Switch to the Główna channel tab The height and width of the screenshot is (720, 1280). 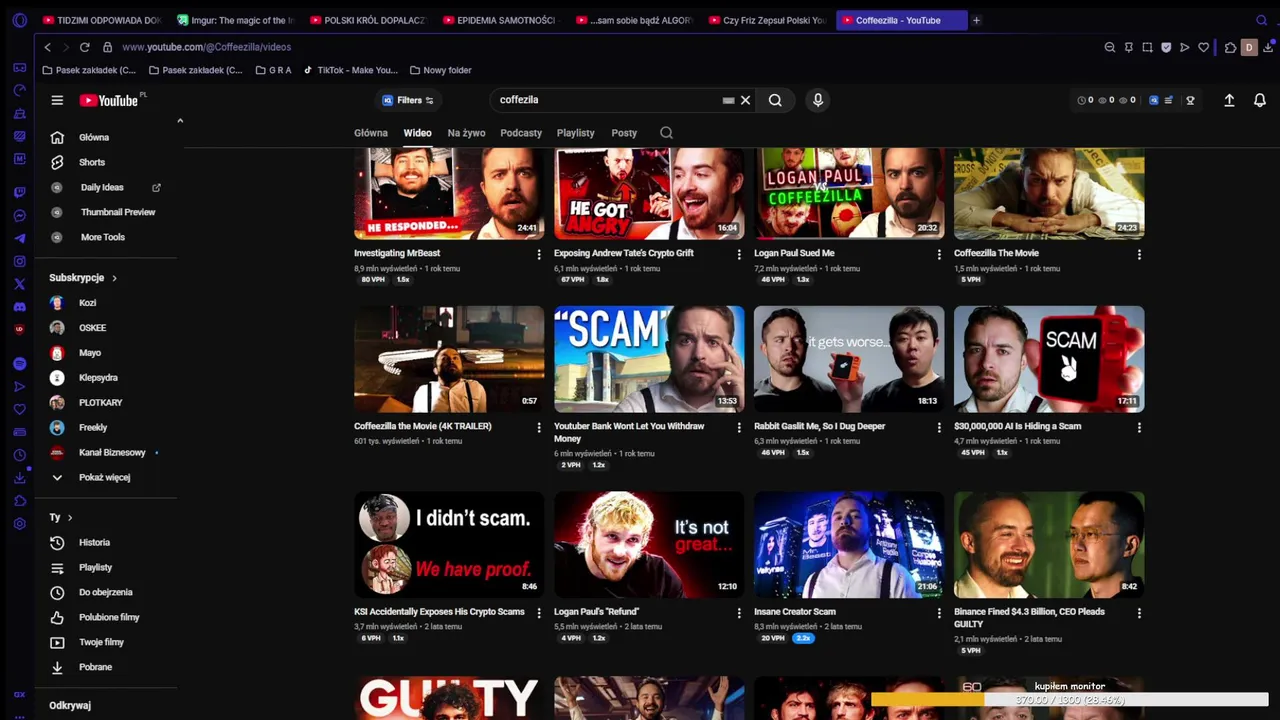(370, 133)
